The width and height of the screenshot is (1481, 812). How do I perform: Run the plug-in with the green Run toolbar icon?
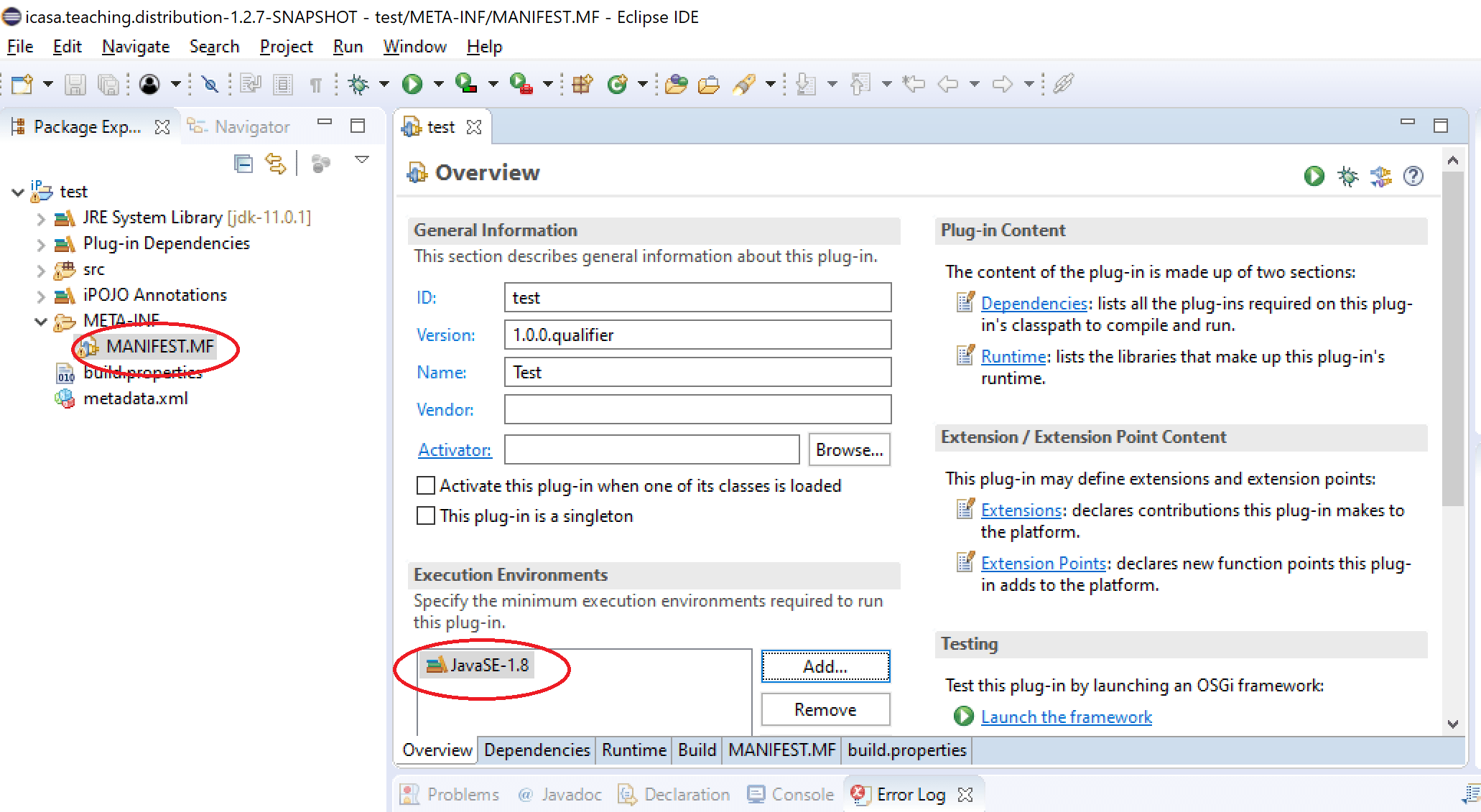pyautogui.click(x=412, y=84)
